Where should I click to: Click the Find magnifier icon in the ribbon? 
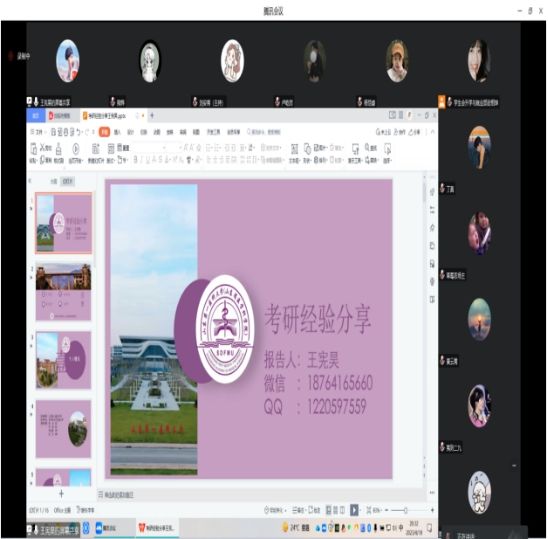coord(368,148)
